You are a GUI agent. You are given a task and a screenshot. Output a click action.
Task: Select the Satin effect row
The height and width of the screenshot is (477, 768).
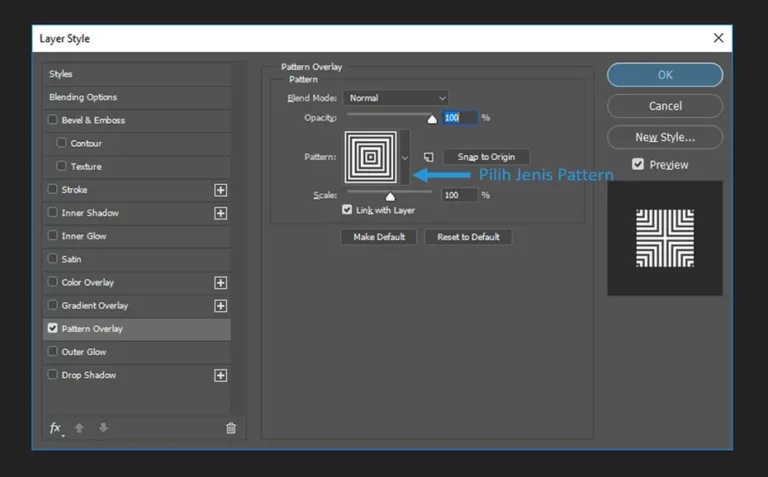(x=137, y=259)
